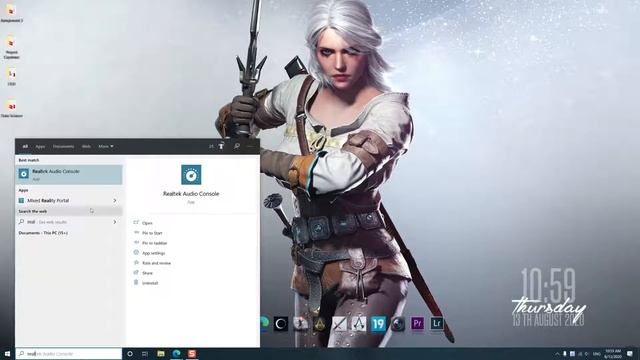Click Share in the preview pane
640x360 pixels.
pyautogui.click(x=147, y=273)
